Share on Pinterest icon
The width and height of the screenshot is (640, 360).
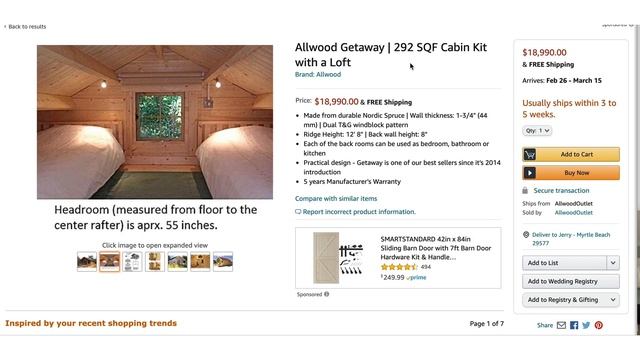599,325
